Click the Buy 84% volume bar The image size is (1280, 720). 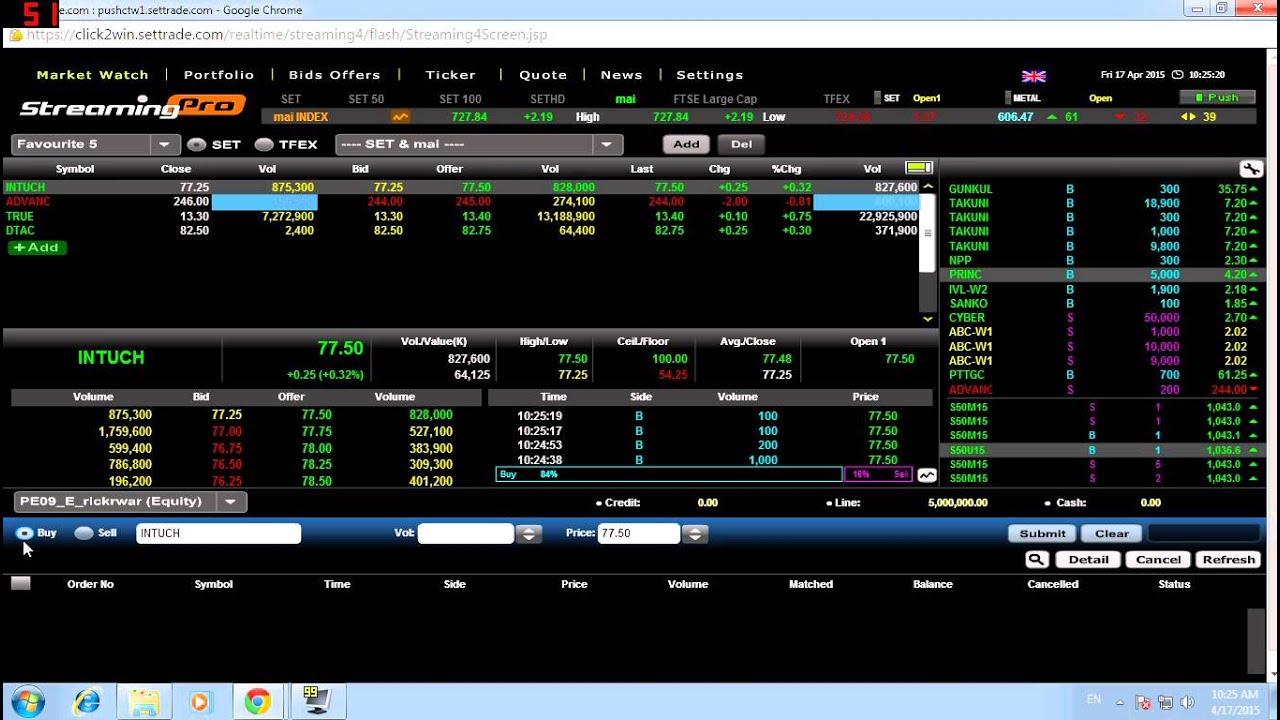(669, 475)
